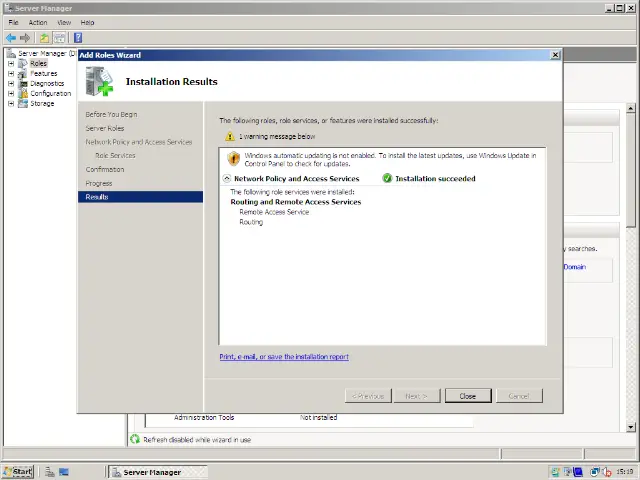640x480 pixels.
Task: Select the Before You Begin wizard step
Action: click(x=111, y=114)
